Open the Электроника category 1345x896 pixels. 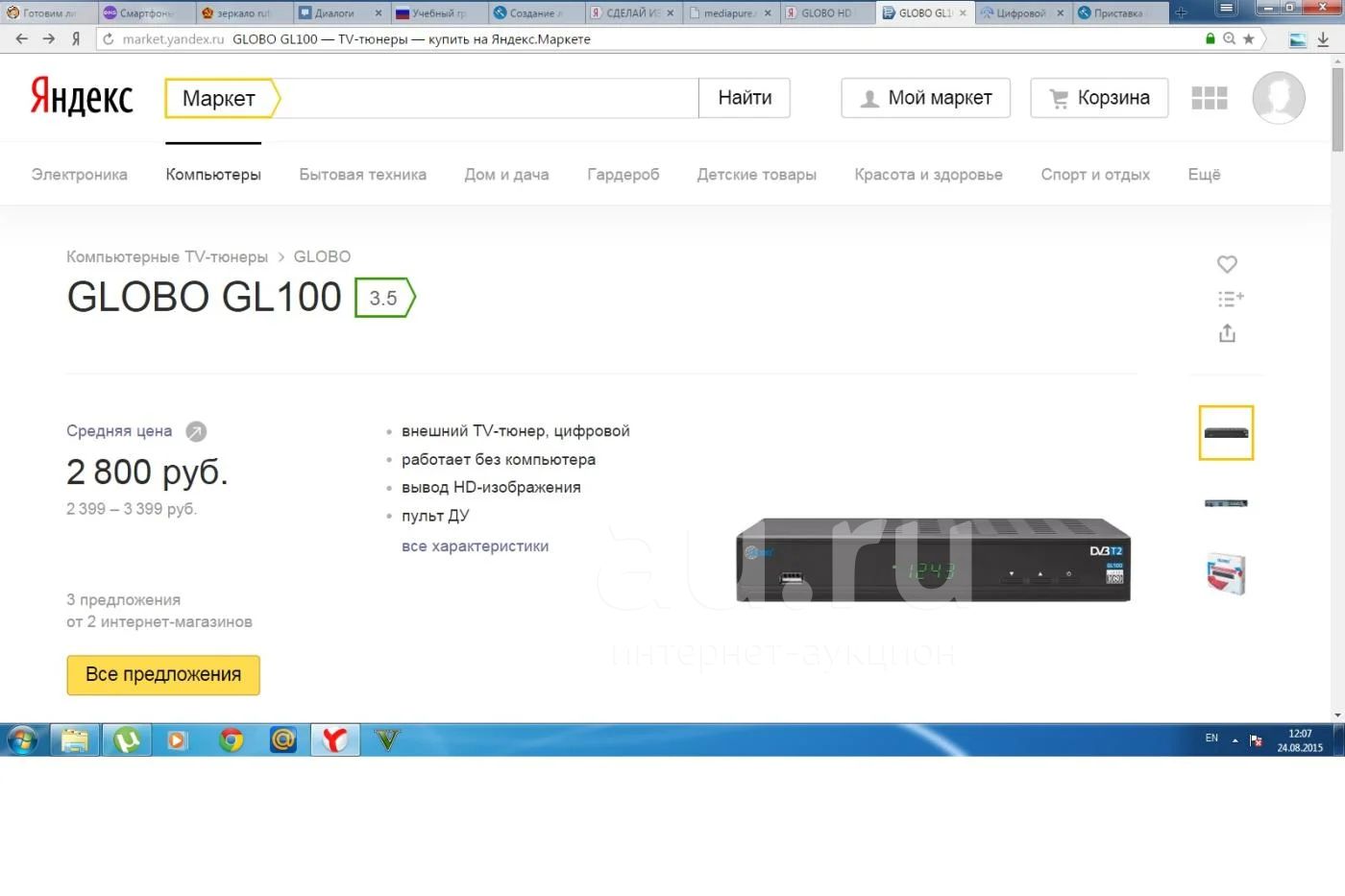[x=79, y=175]
